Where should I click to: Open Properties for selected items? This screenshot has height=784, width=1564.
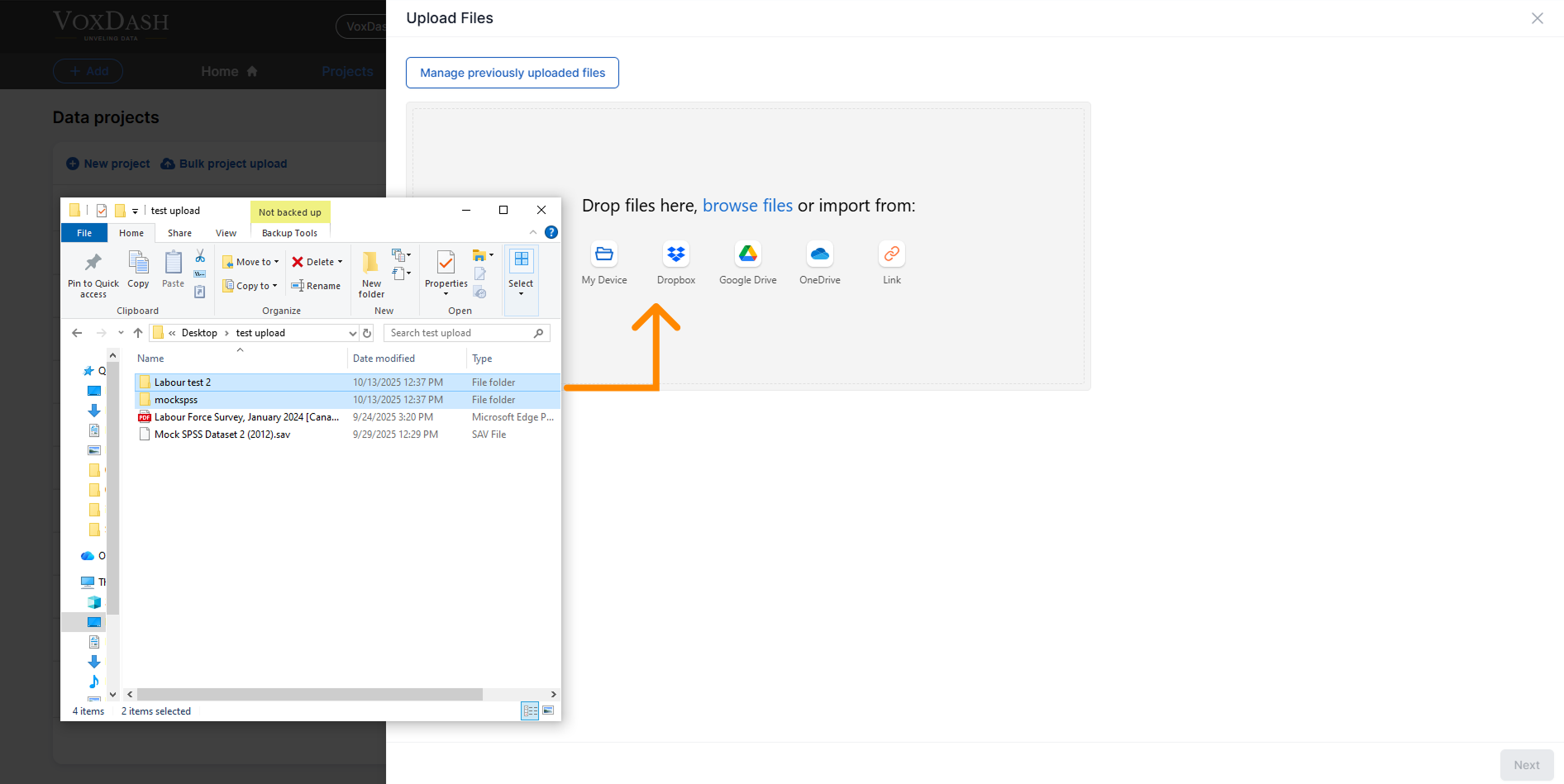(446, 273)
